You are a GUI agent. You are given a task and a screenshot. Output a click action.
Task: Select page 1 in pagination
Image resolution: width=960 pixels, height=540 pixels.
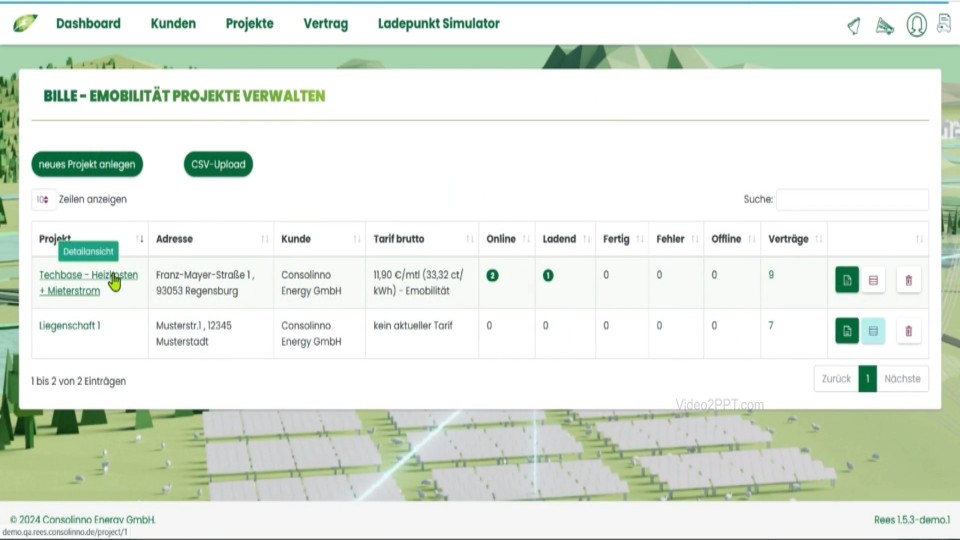(x=868, y=379)
